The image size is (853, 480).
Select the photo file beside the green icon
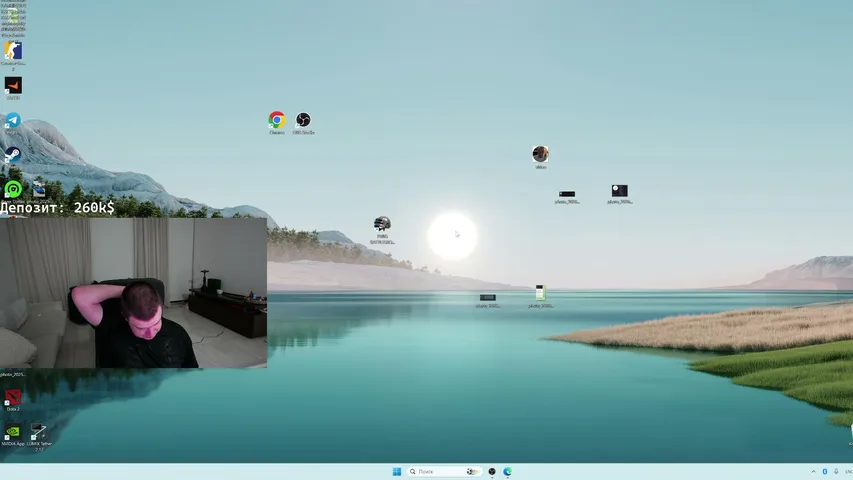click(39, 189)
